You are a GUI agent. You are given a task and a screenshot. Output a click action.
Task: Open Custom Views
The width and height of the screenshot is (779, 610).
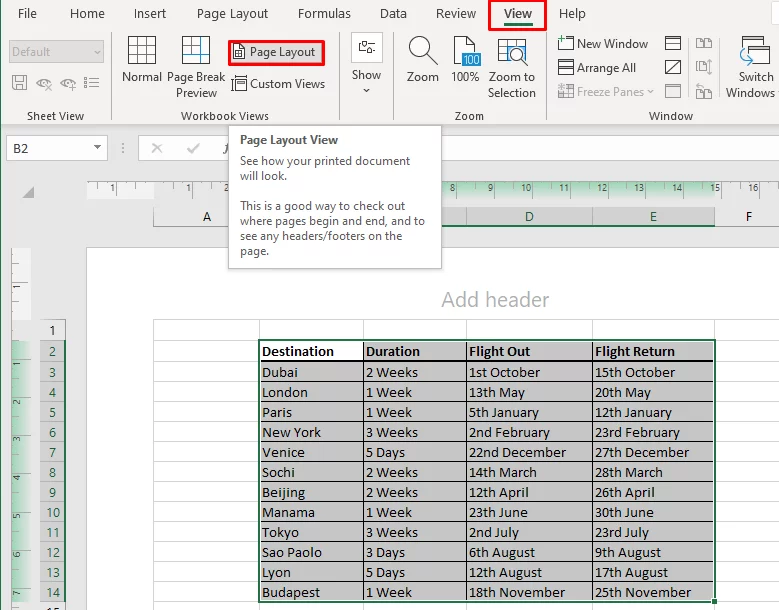pos(278,84)
